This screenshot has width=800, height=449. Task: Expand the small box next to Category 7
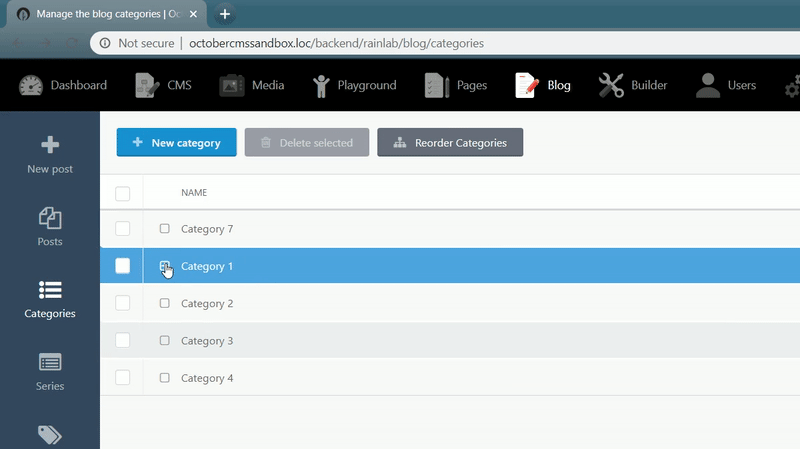pos(164,228)
